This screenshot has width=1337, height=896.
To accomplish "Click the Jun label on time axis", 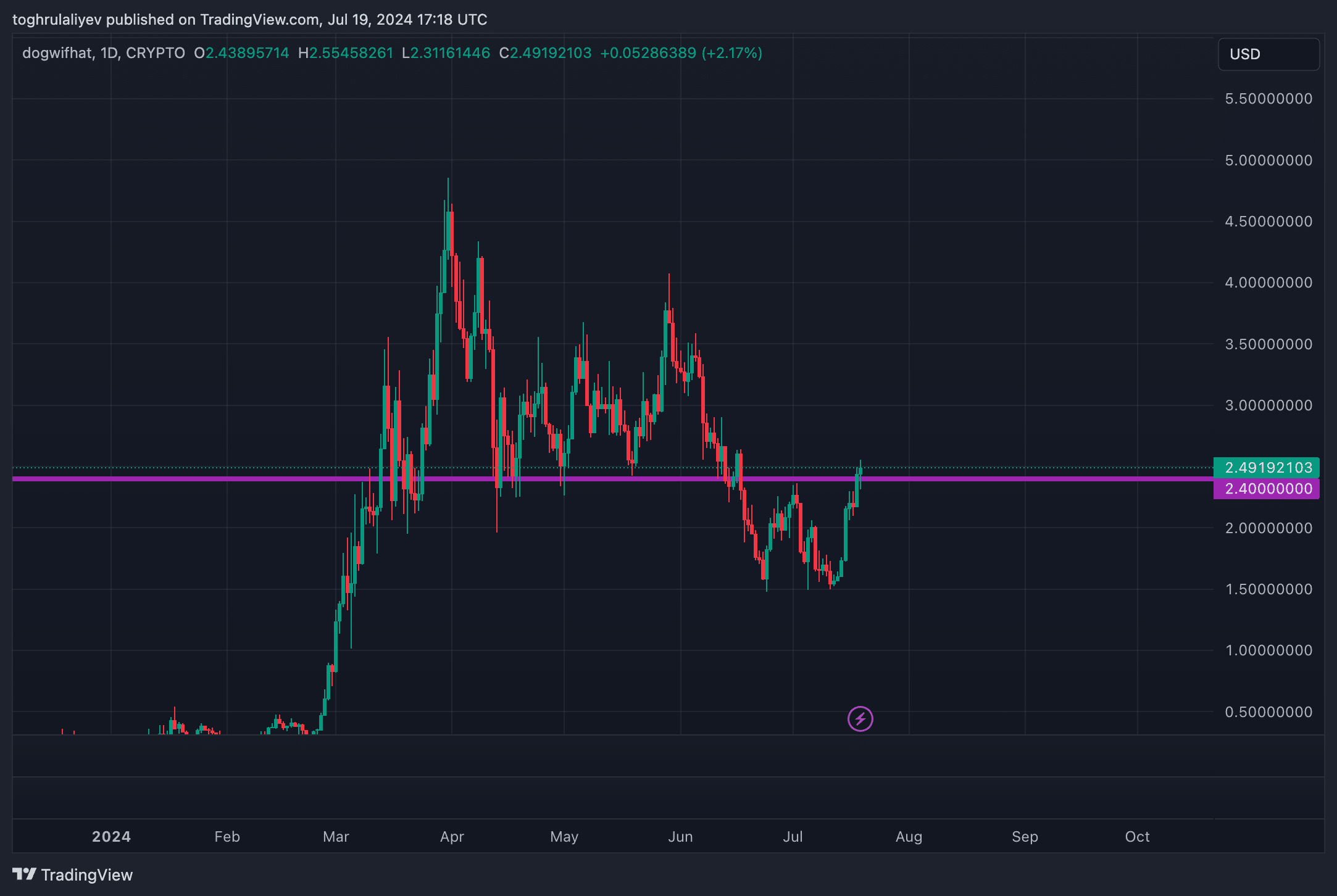I will click(680, 837).
